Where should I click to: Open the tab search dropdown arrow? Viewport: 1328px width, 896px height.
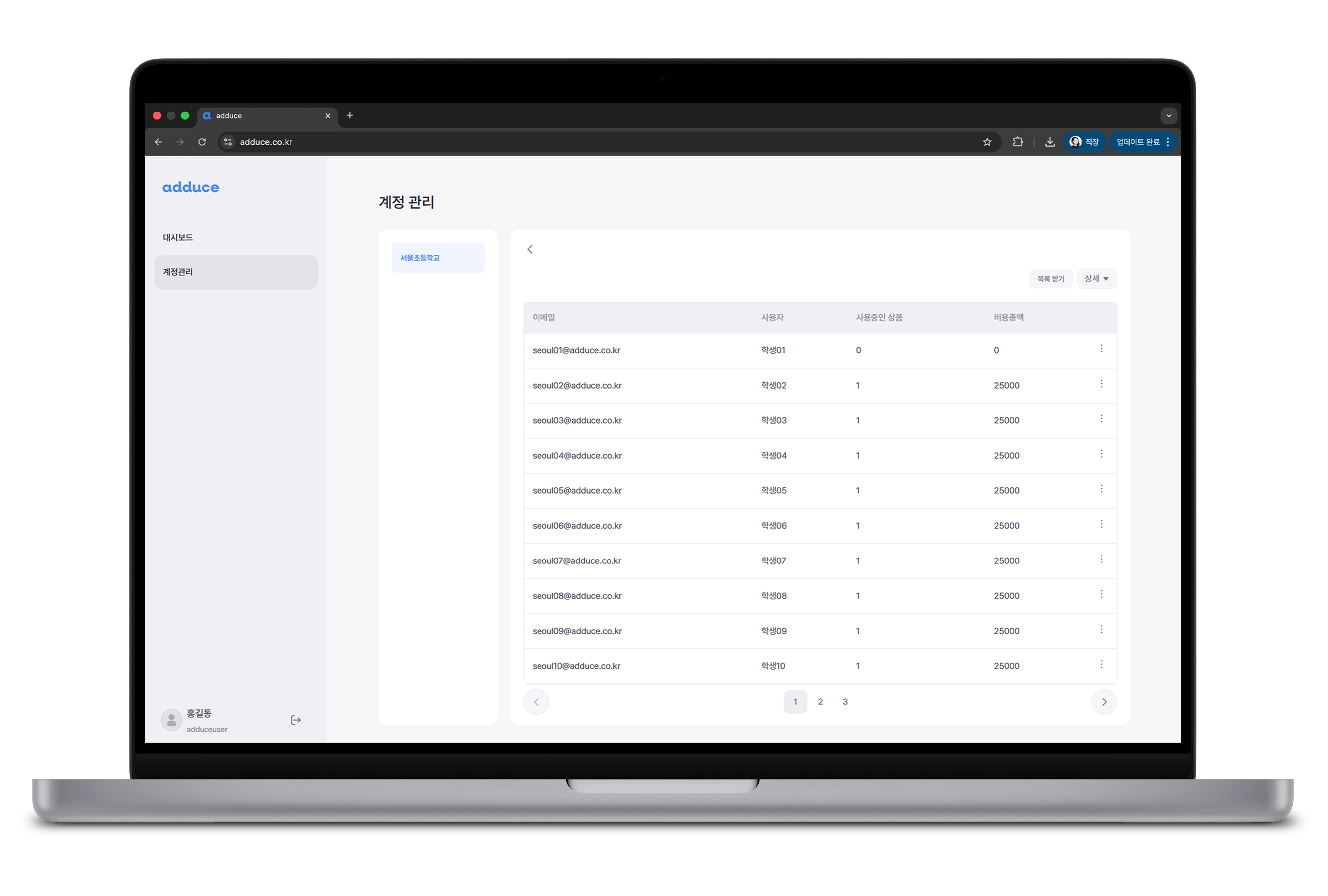coord(1169,116)
